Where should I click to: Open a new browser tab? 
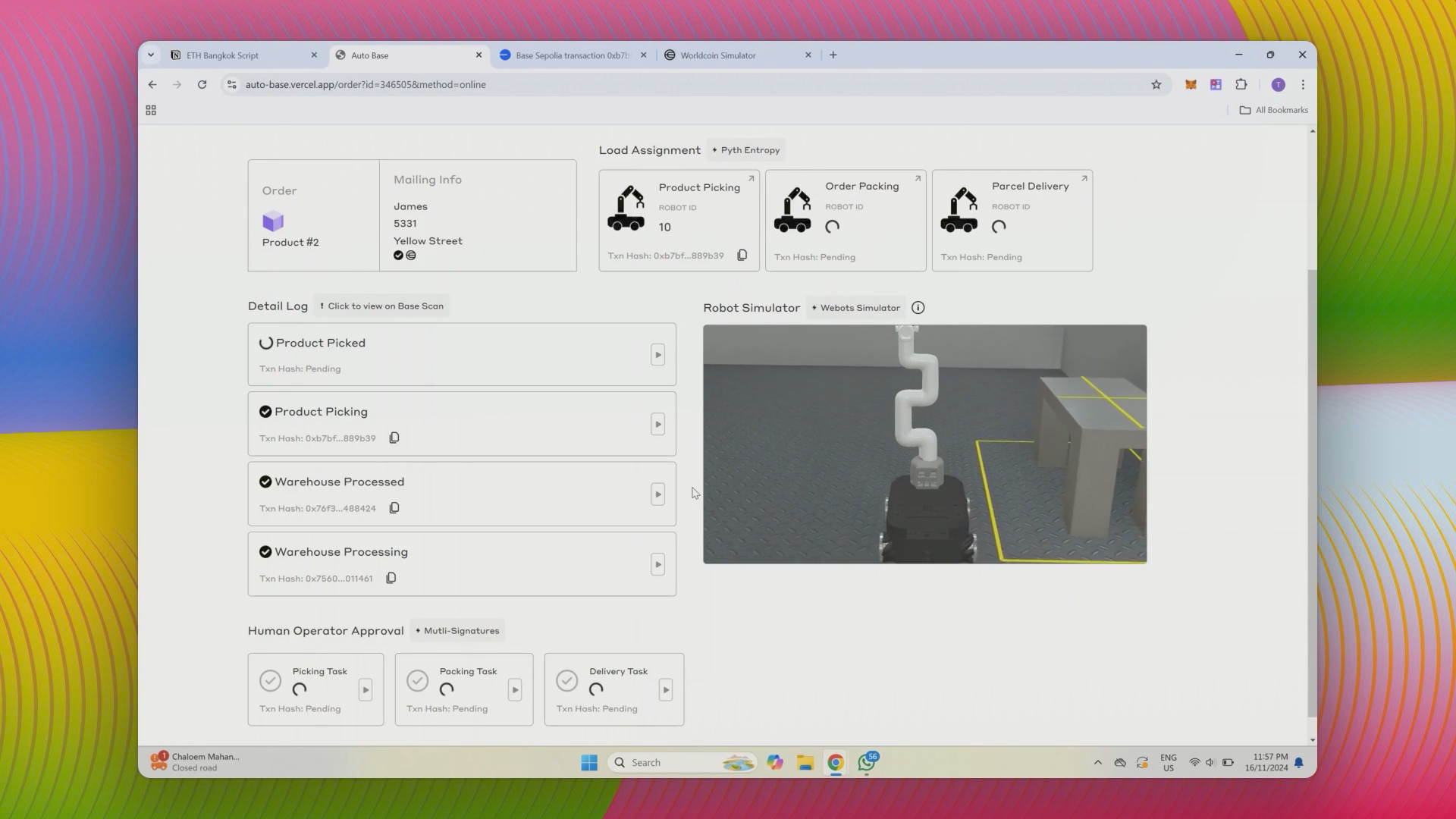833,55
